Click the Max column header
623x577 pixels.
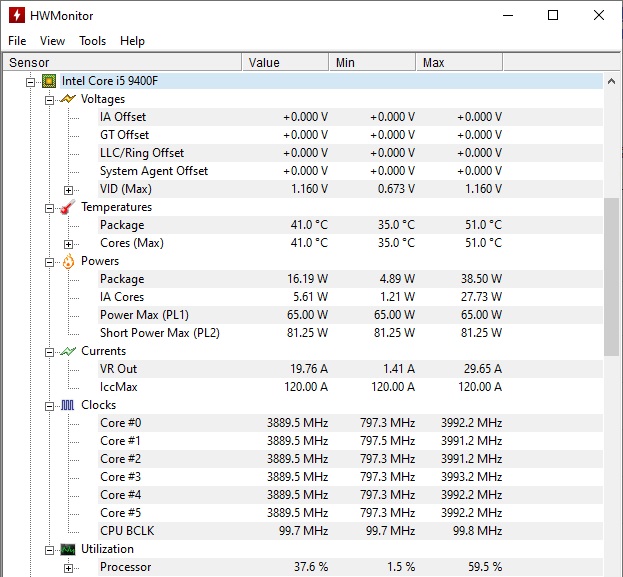[x=459, y=62]
